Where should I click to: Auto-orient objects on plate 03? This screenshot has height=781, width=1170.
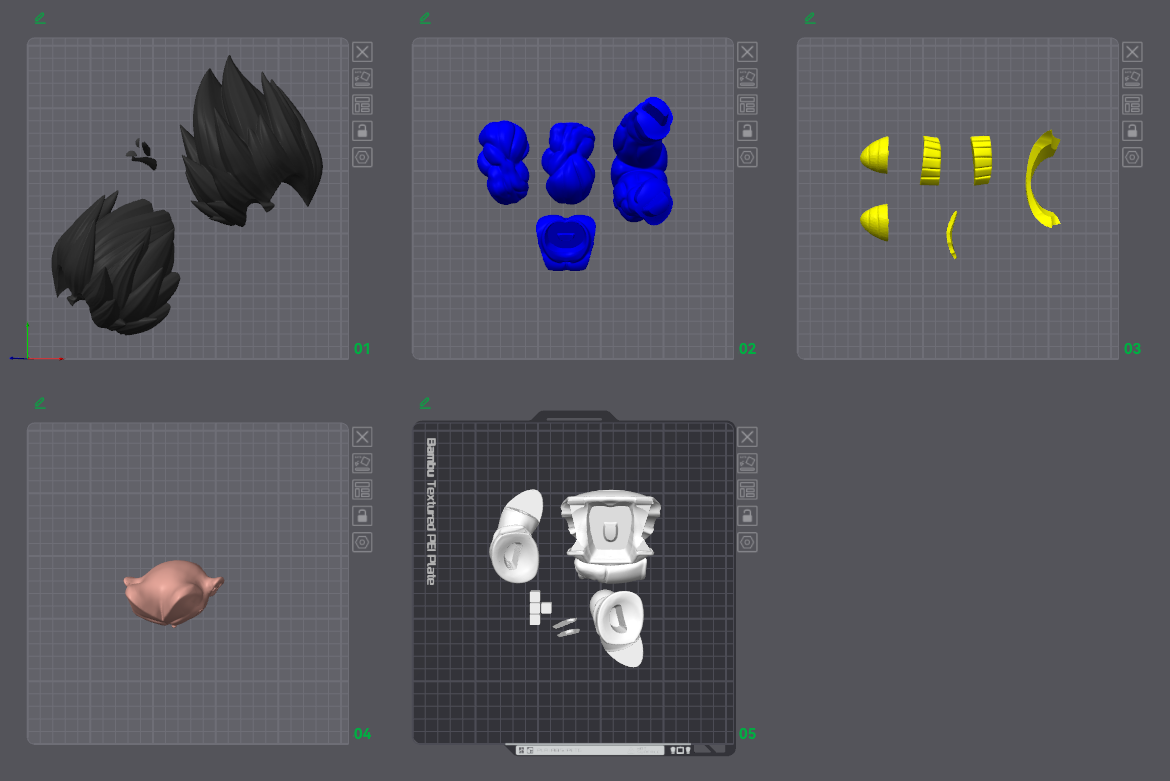1132,78
